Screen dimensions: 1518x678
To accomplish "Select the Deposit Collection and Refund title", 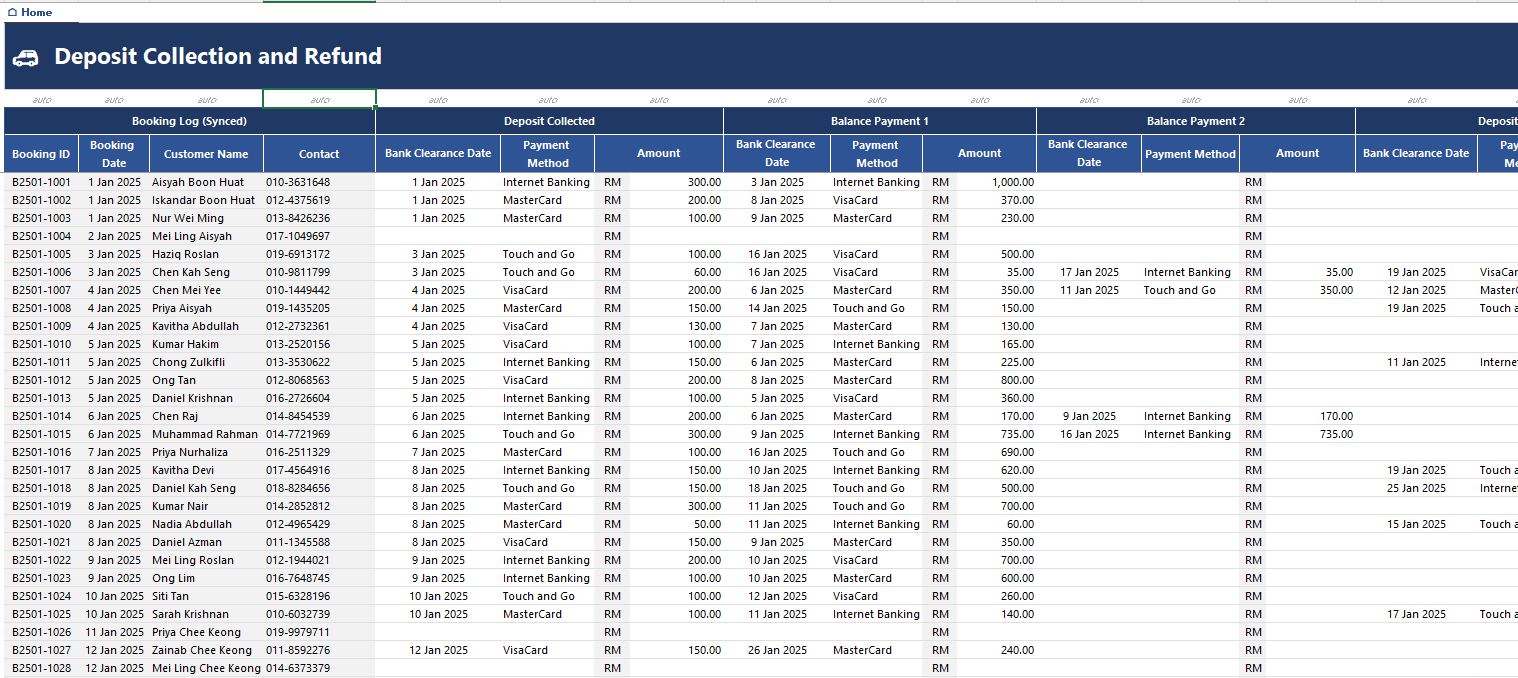I will click(x=218, y=56).
